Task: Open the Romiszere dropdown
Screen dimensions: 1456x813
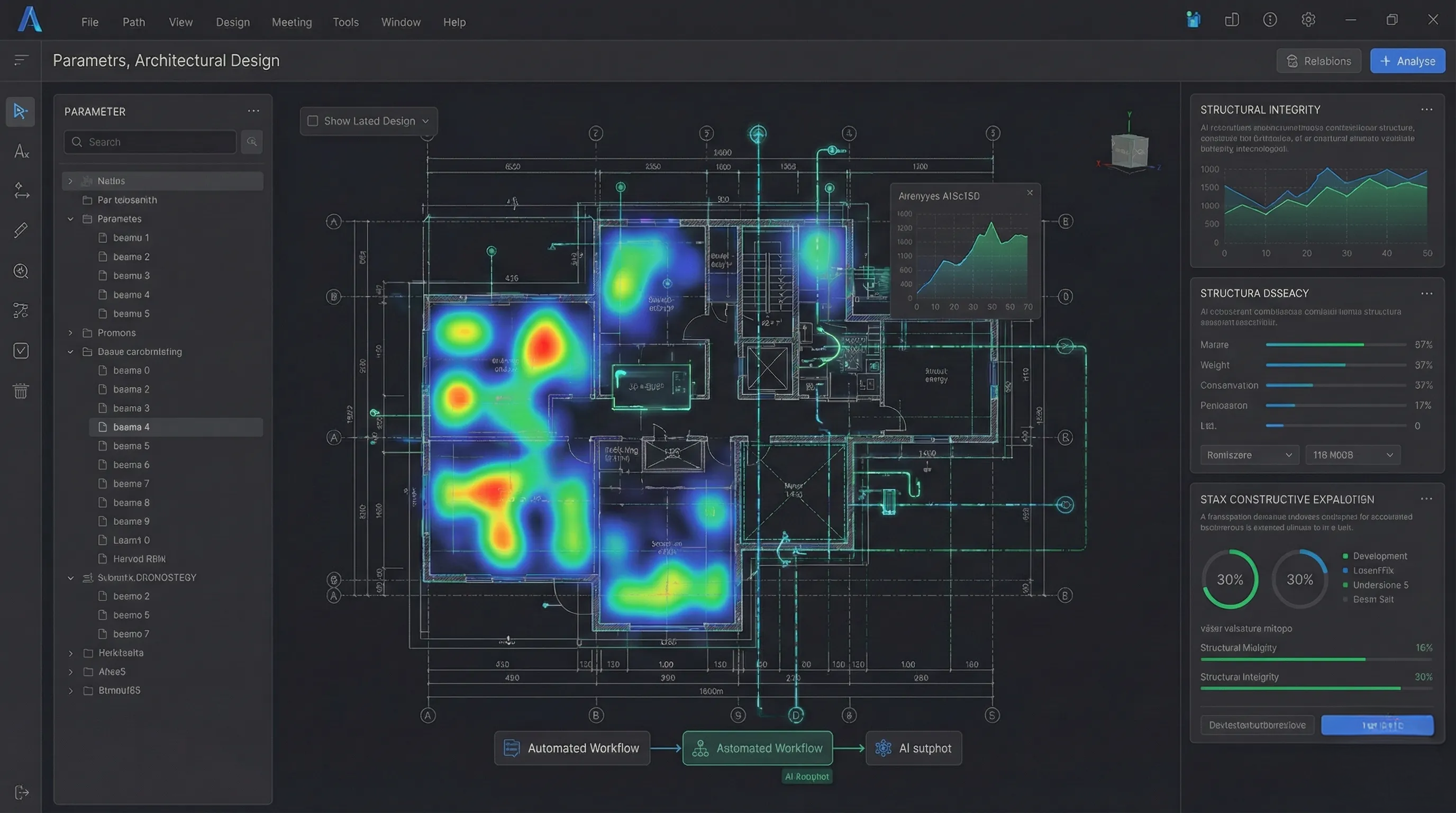Action: click(x=1249, y=455)
